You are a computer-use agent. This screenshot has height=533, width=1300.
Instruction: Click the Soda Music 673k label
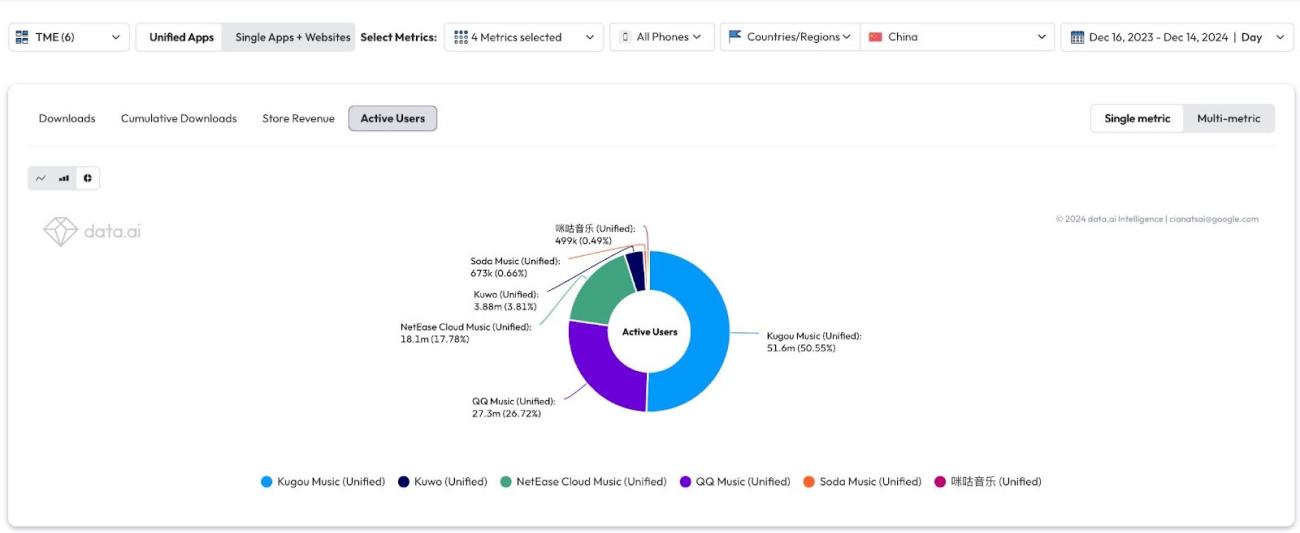pos(515,267)
